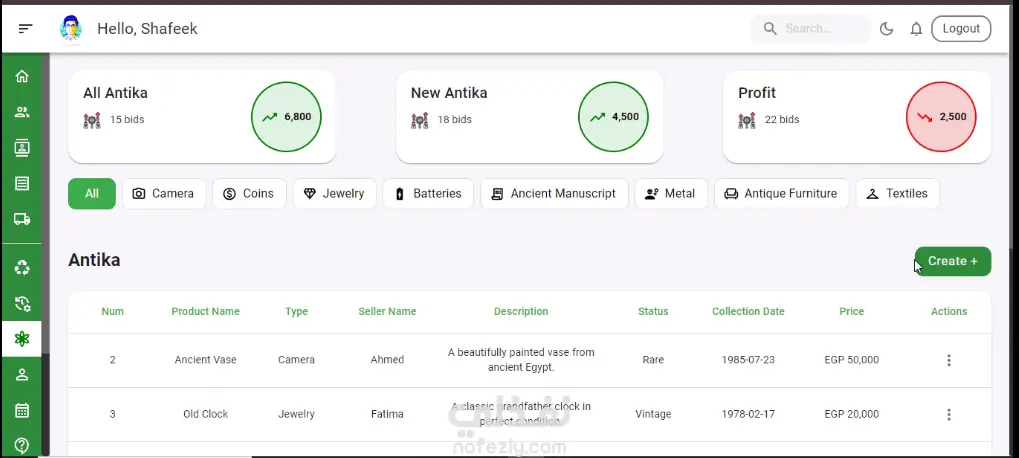Go to the Home sidebar icon
Screen dimensions: 1019x458
[22, 77]
